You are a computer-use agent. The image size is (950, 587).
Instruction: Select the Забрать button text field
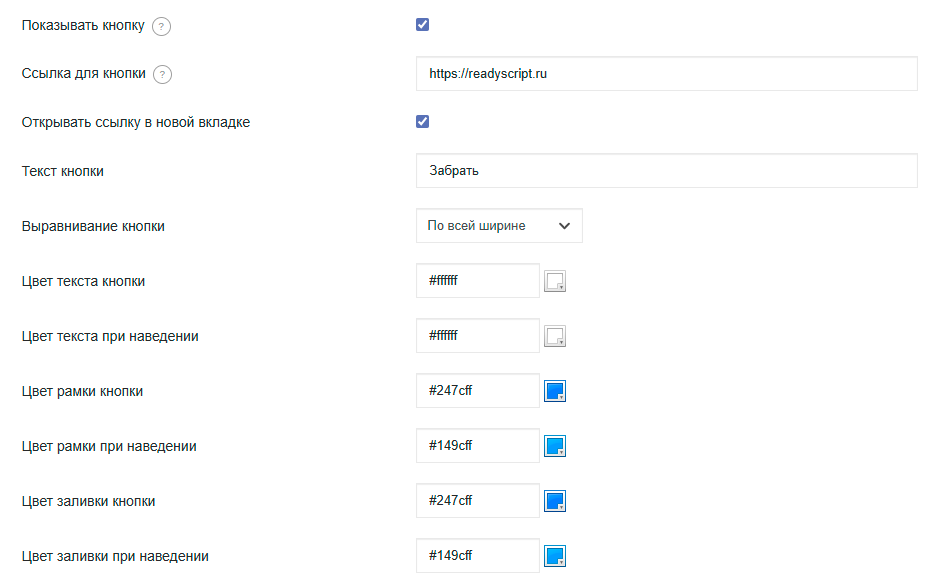click(666, 170)
